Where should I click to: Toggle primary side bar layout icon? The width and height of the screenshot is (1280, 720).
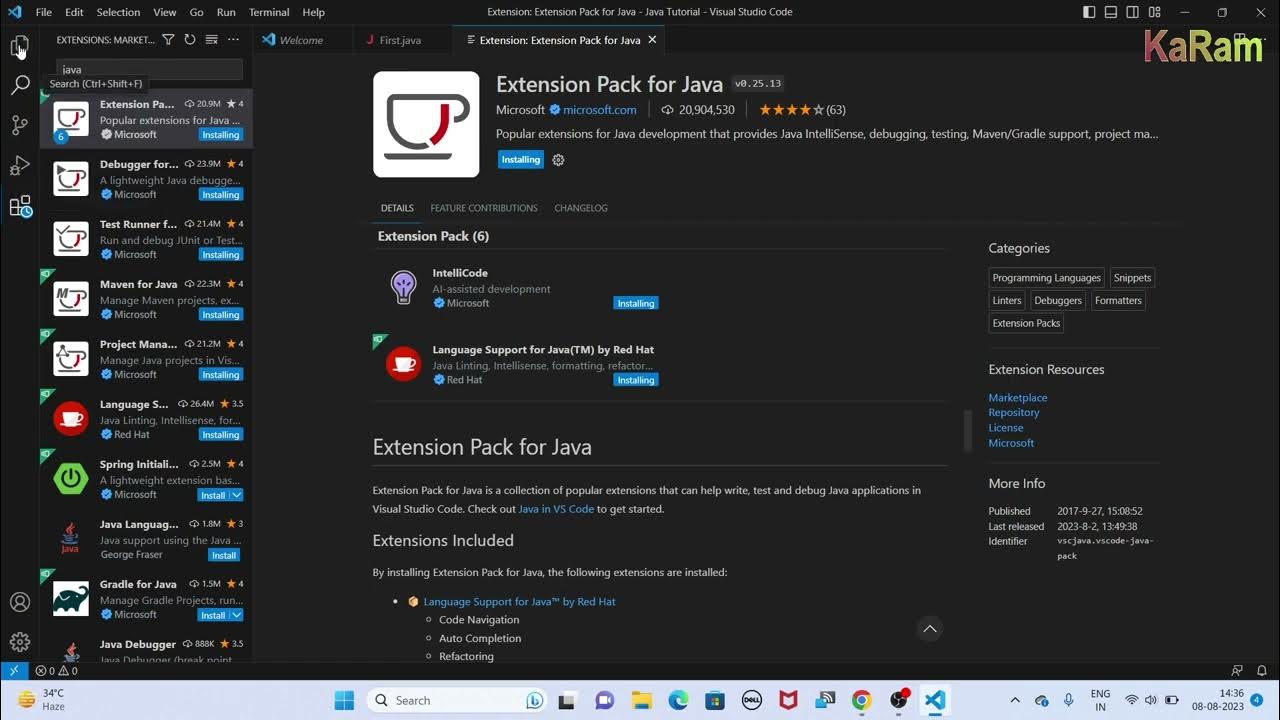coord(1089,12)
